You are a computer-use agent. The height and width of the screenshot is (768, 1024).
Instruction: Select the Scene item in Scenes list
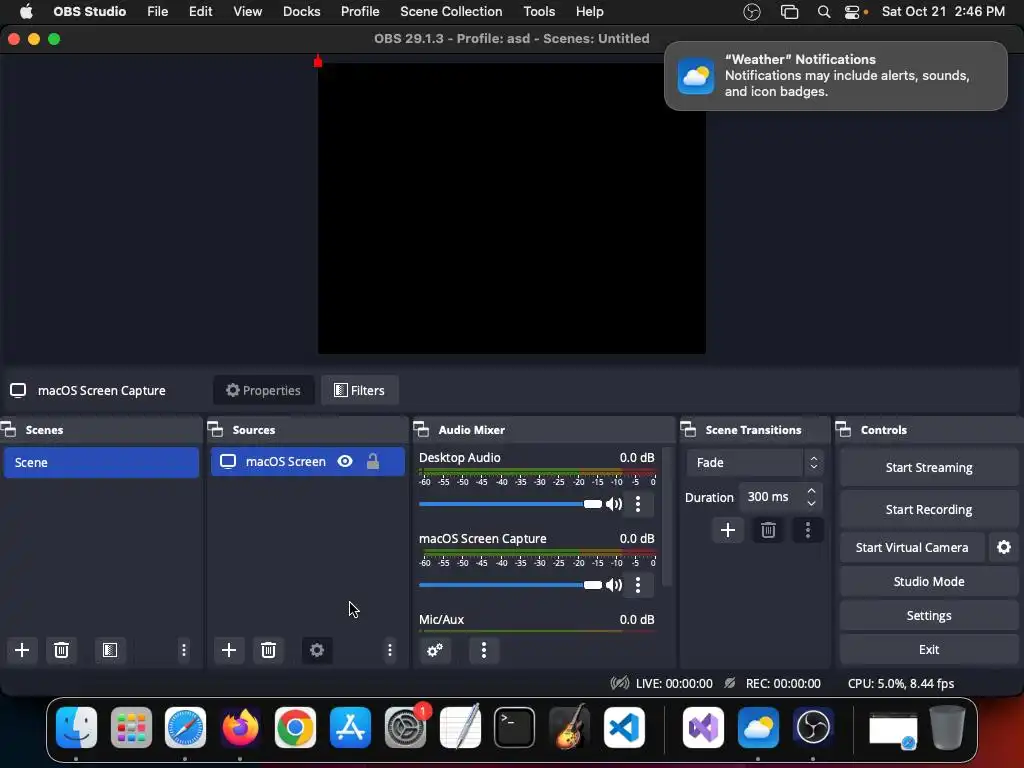101,462
